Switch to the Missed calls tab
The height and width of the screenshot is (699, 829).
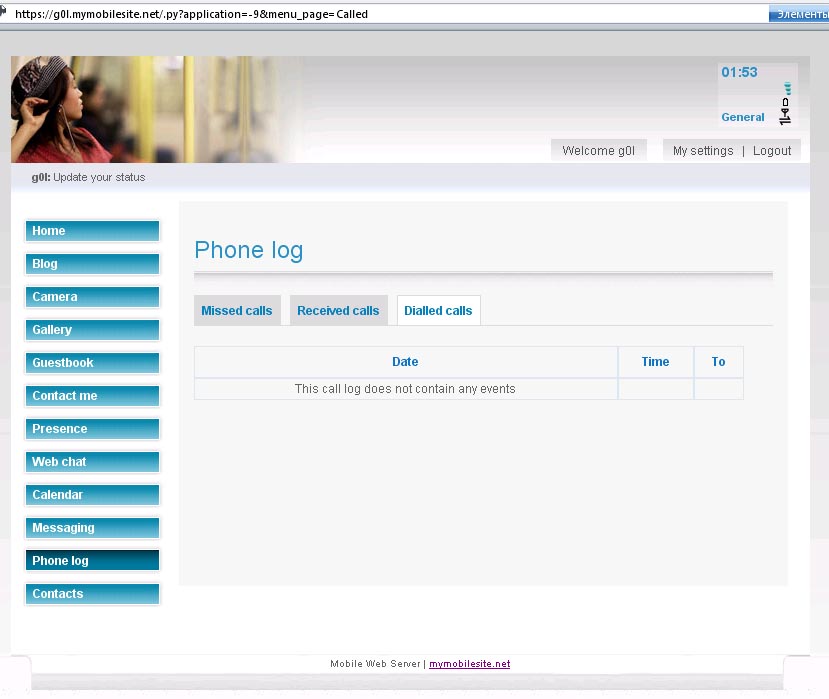tap(237, 310)
